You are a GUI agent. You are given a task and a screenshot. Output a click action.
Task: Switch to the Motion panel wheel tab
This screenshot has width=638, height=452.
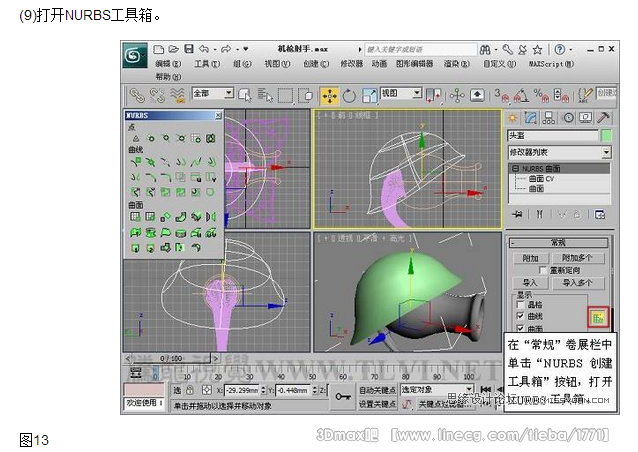[568, 118]
